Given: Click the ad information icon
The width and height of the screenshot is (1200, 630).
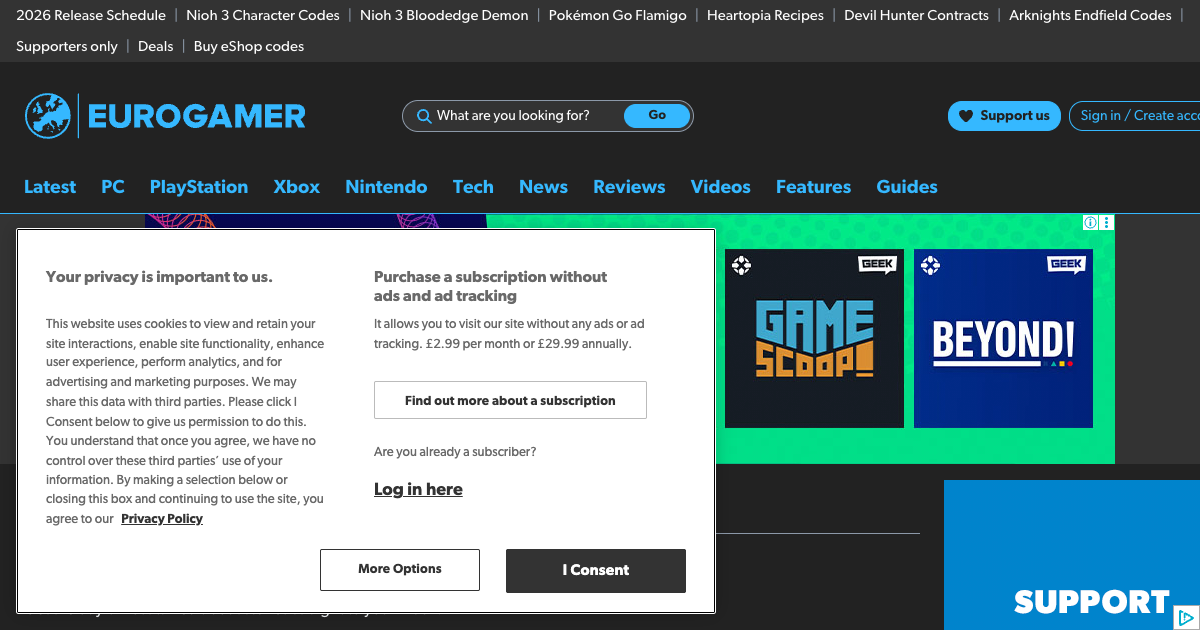Looking at the screenshot, I should (1090, 222).
